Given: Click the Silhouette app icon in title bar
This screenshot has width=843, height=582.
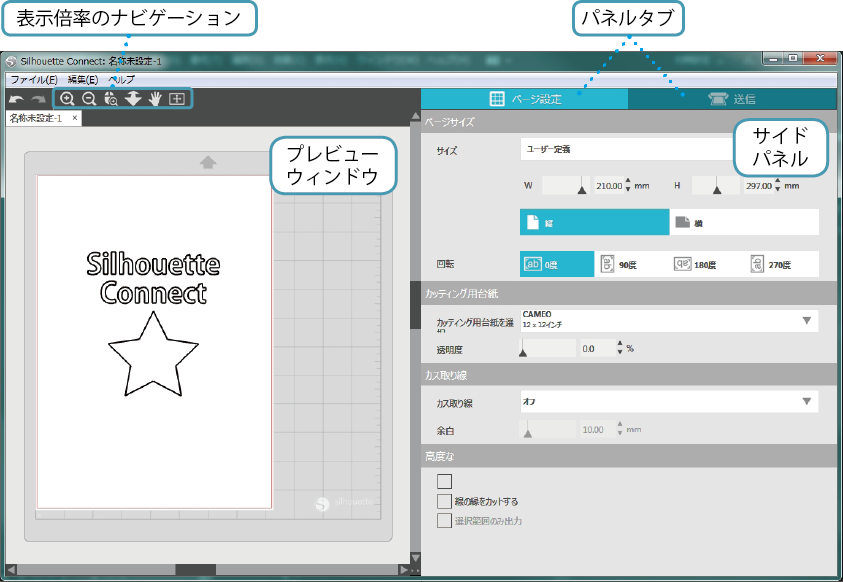Looking at the screenshot, I should pyautogui.click(x=11, y=61).
